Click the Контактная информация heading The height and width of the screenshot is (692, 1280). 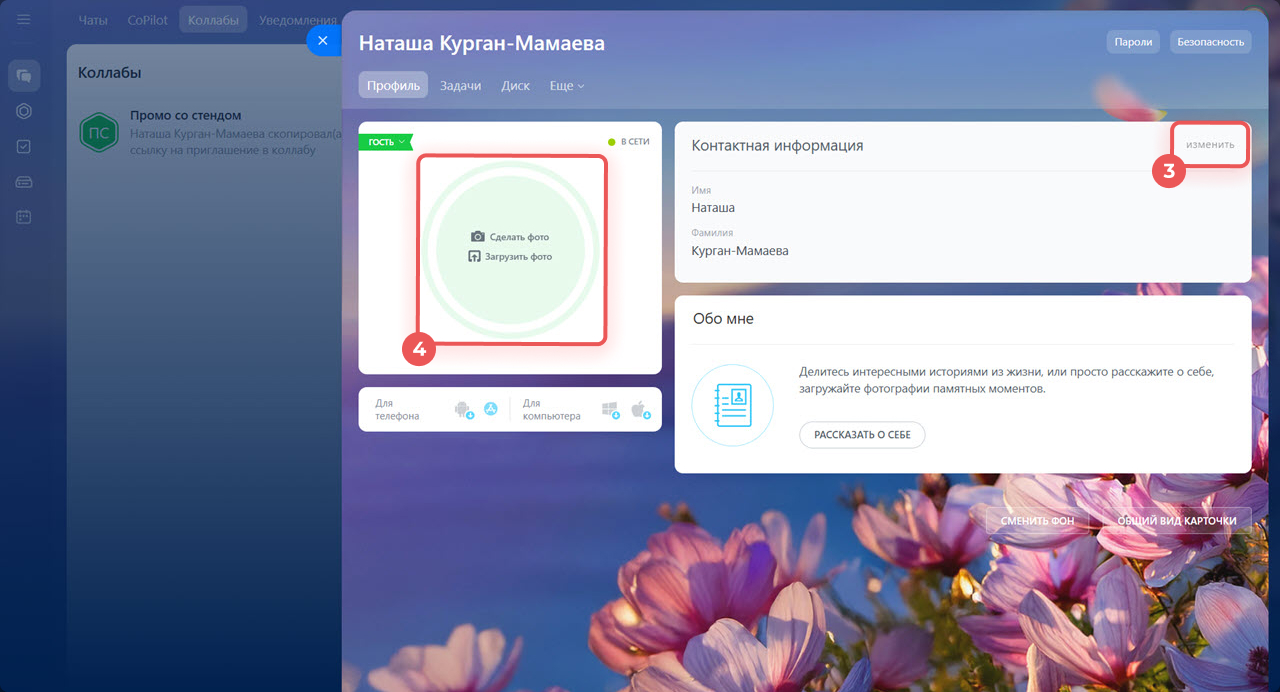[778, 146]
